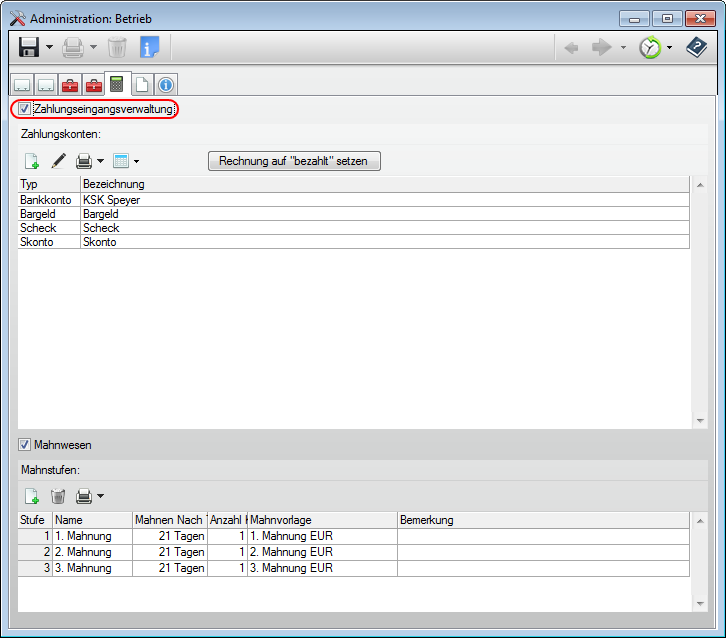
Task: Click 'Rechnung auf "bezahlt" setzen' button
Action: tap(294, 161)
